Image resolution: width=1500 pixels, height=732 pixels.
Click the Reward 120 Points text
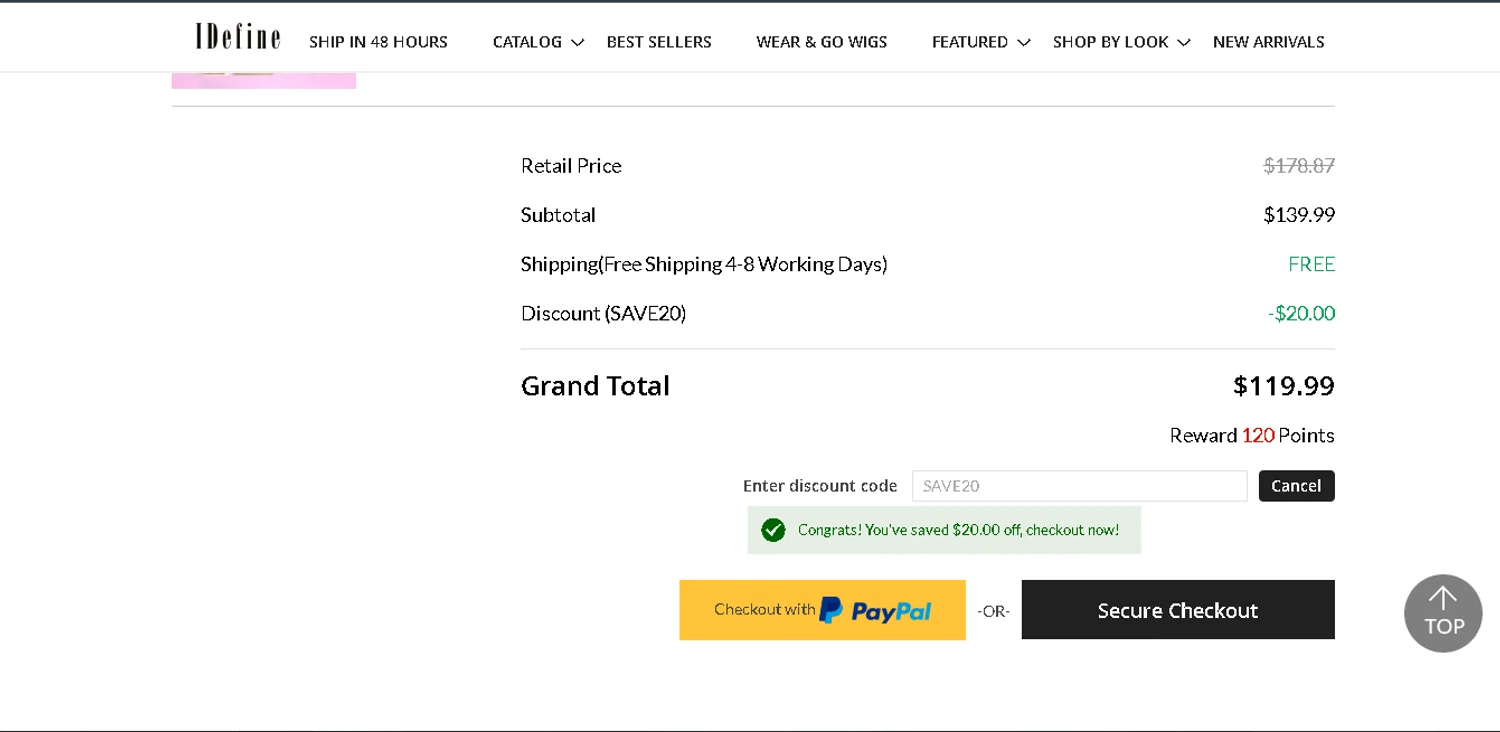click(1252, 435)
